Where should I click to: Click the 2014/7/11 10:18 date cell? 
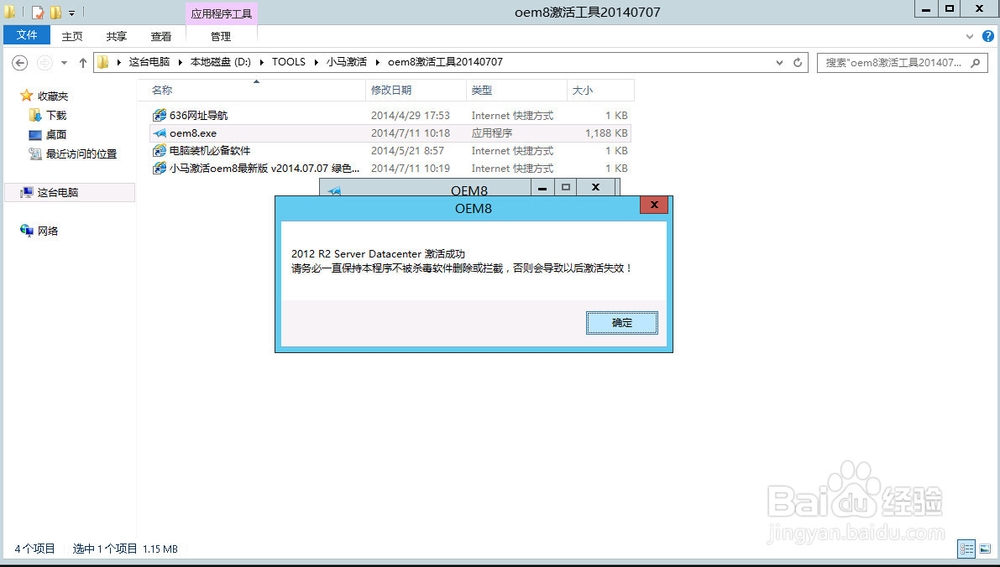pos(410,133)
